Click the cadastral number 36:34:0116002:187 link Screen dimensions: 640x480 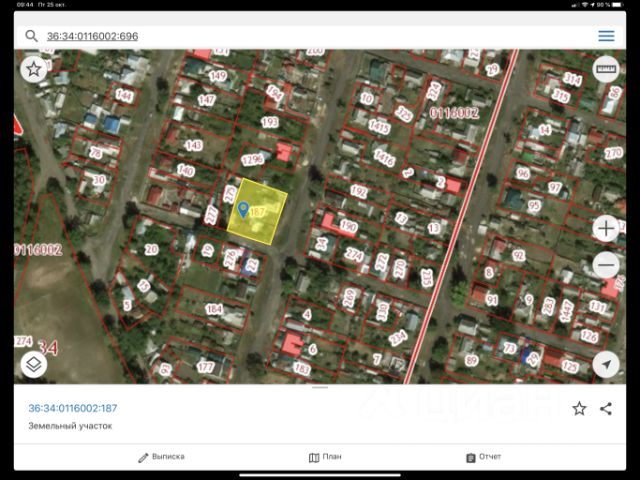point(73,408)
